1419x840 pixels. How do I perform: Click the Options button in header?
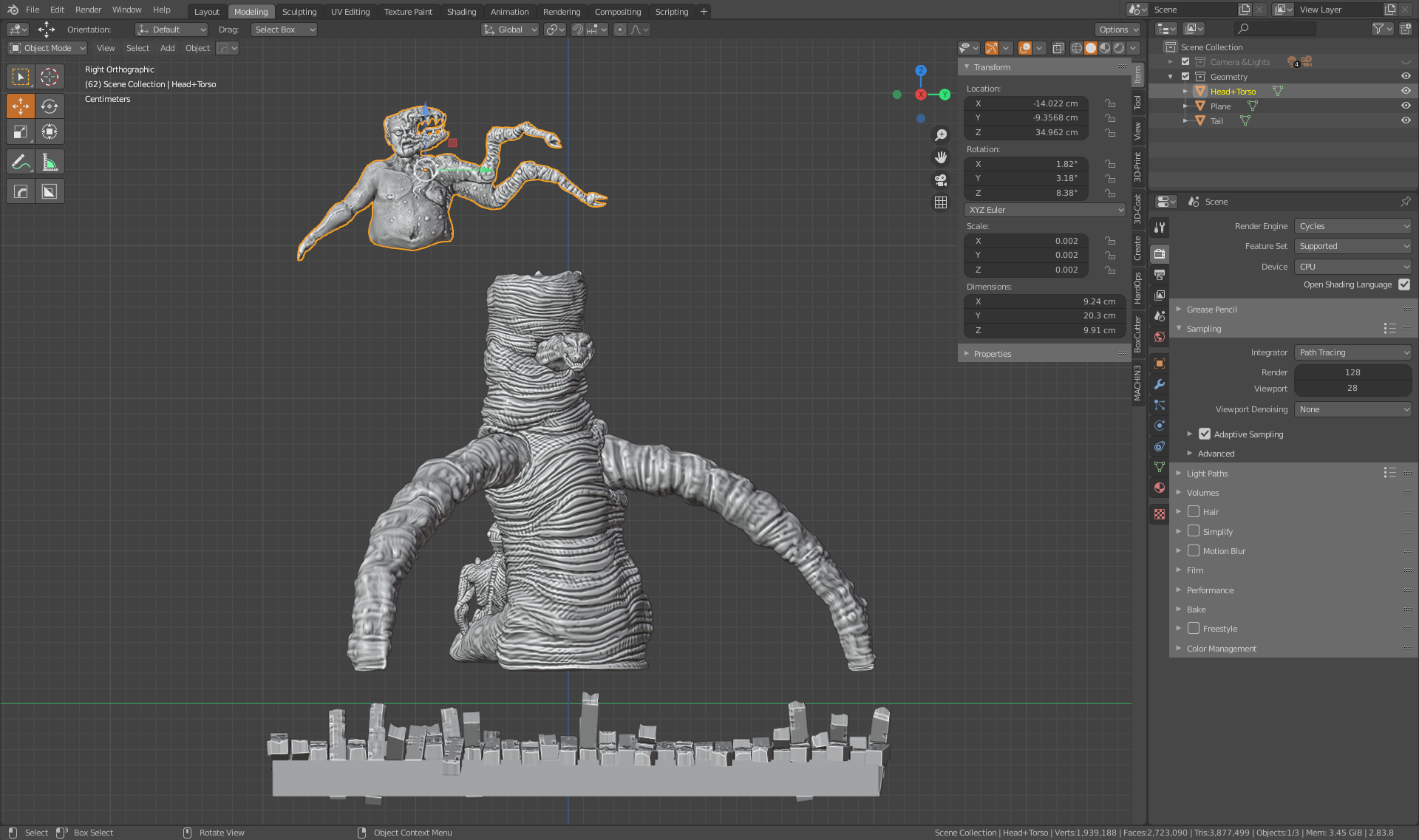(1117, 30)
